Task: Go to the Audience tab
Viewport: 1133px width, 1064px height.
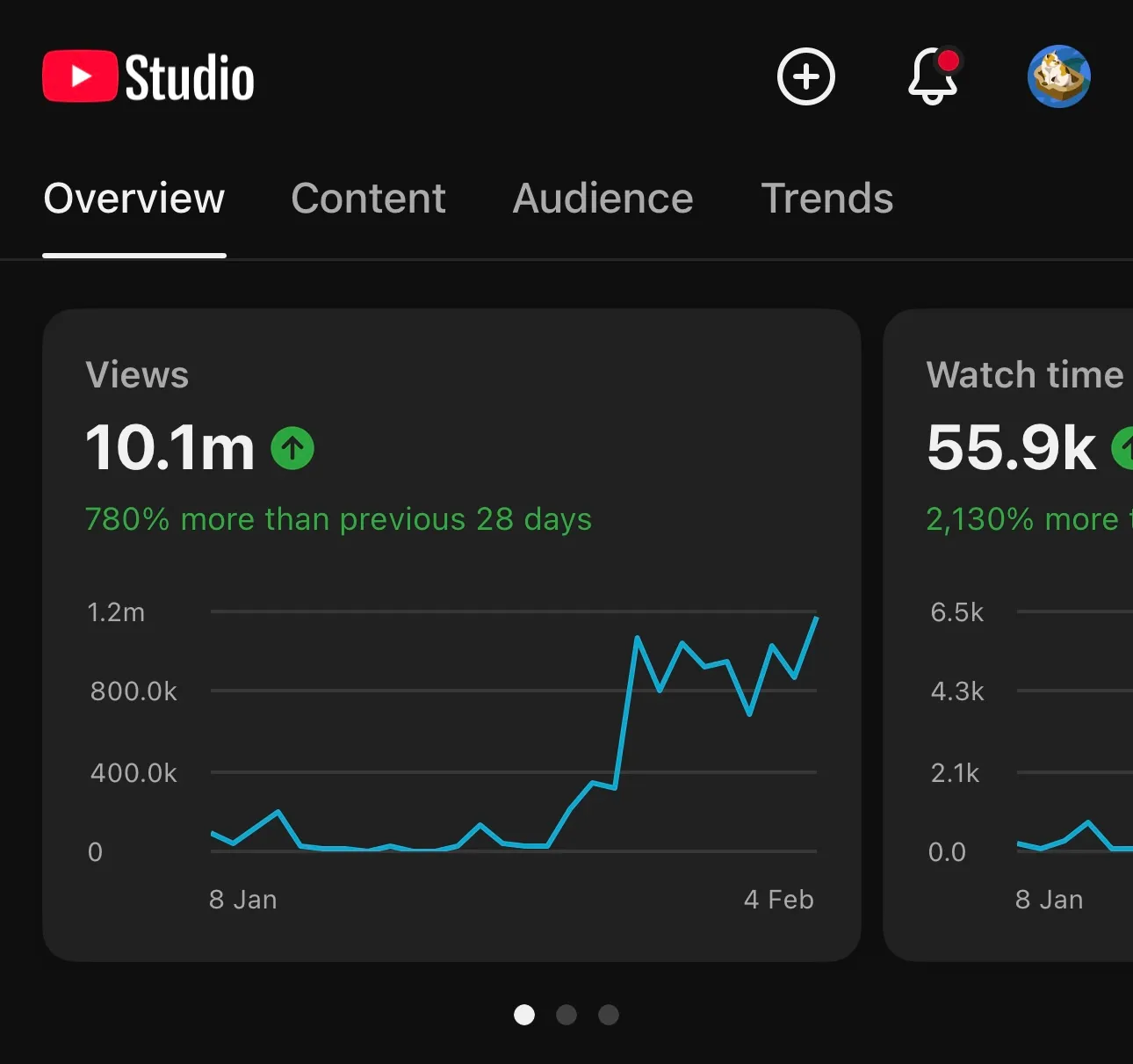Action: (x=603, y=199)
